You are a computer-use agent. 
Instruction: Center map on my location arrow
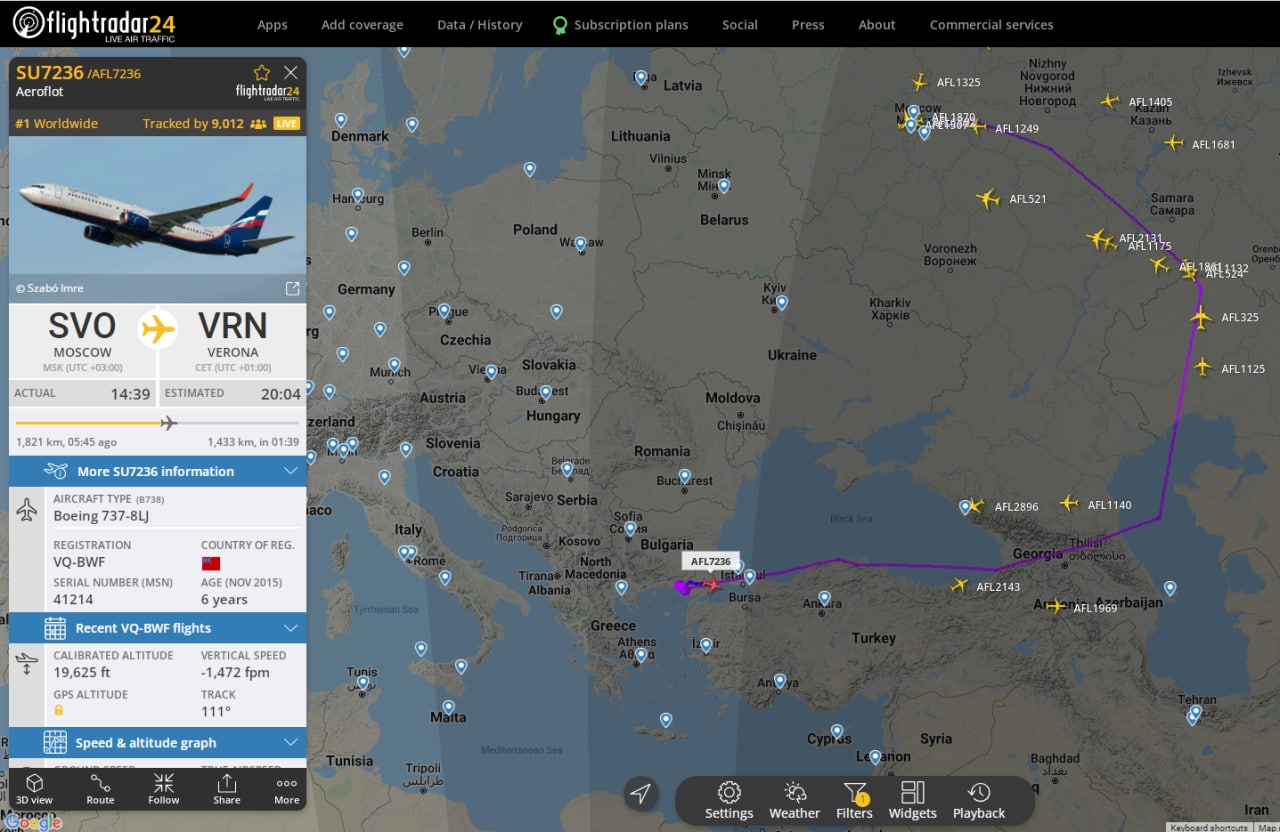(641, 794)
